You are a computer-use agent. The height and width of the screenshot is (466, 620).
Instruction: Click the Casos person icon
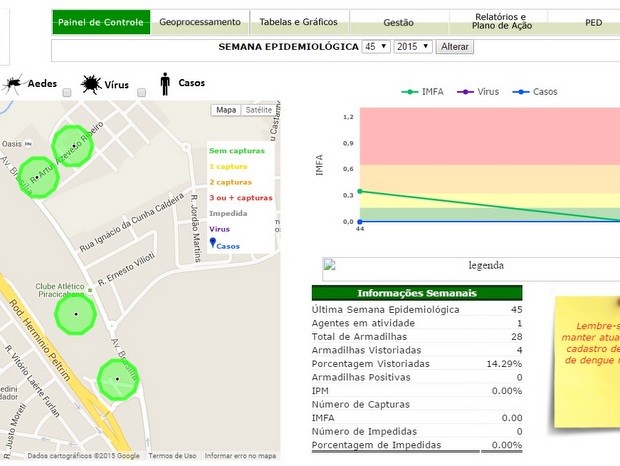[166, 84]
